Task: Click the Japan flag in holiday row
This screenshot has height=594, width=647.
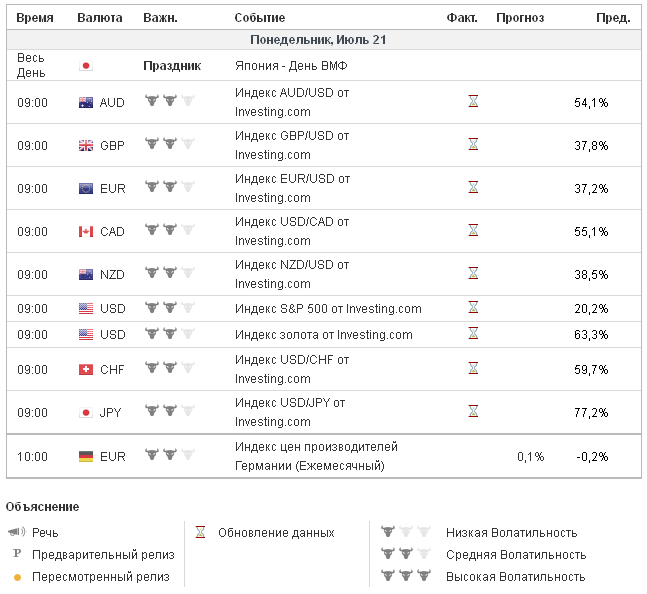Action: pyautogui.click(x=86, y=66)
